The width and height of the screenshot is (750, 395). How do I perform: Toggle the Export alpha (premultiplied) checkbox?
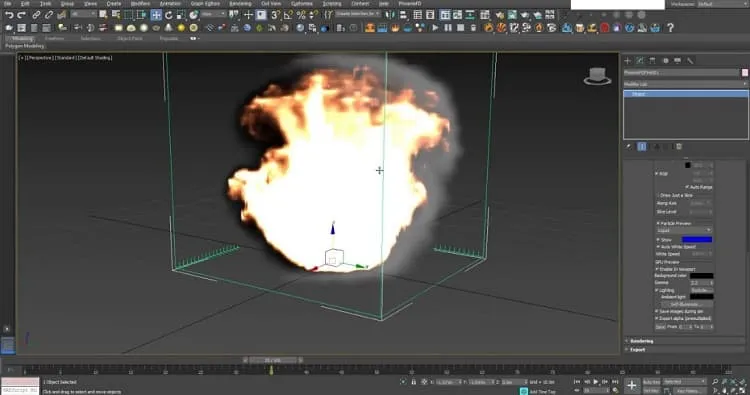click(x=657, y=318)
